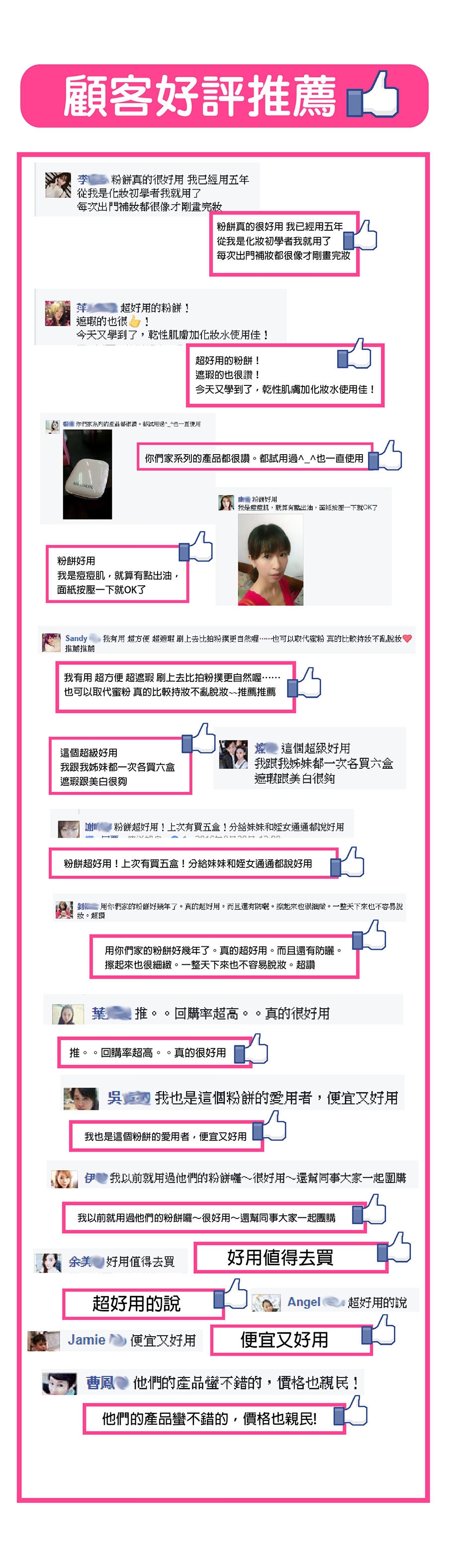Image resolution: width=449 pixels, height=1568 pixels.
Task: Click thumbs-up beside 我有用 超方便 超遮瑕 box
Action: pos(304,682)
